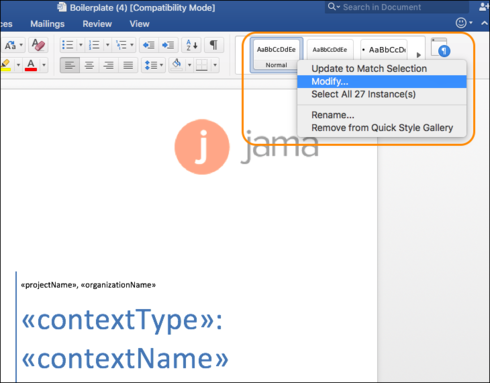The width and height of the screenshot is (490, 383).
Task: Open the numbering dropdown arrow
Action: tap(107, 45)
